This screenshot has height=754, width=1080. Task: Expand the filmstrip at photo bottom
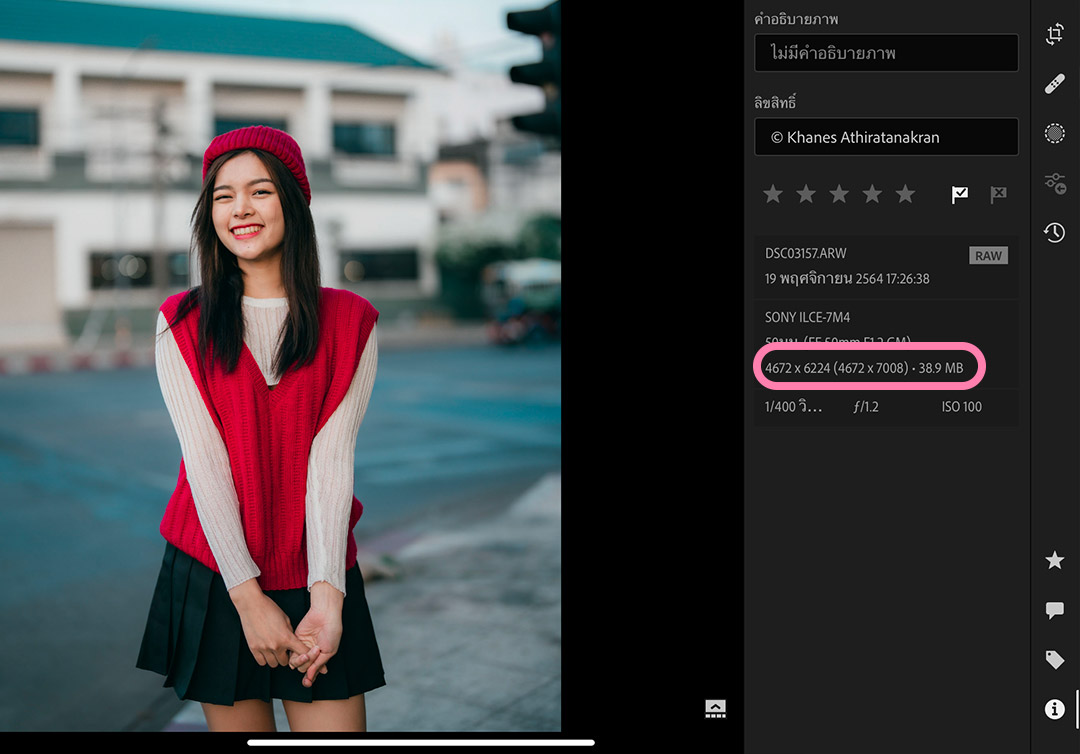715,707
